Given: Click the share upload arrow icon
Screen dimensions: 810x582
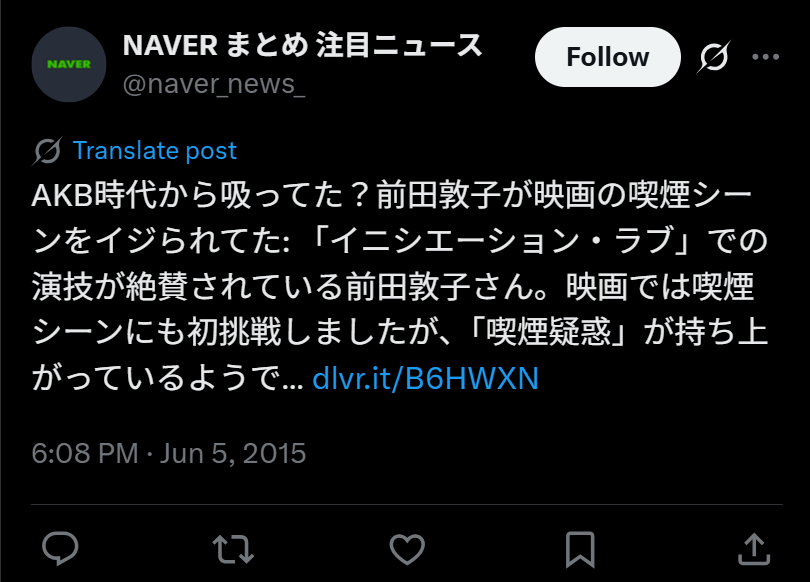Looking at the screenshot, I should 754,549.
